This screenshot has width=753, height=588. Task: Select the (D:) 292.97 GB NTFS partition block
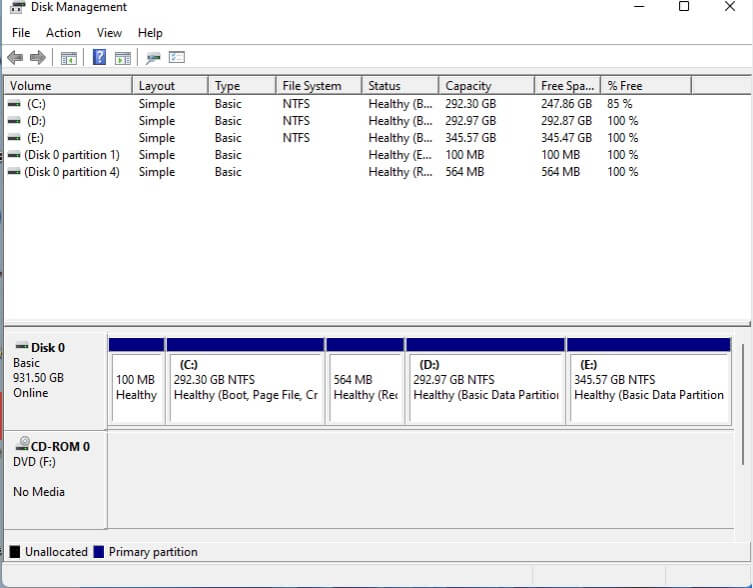click(485, 381)
